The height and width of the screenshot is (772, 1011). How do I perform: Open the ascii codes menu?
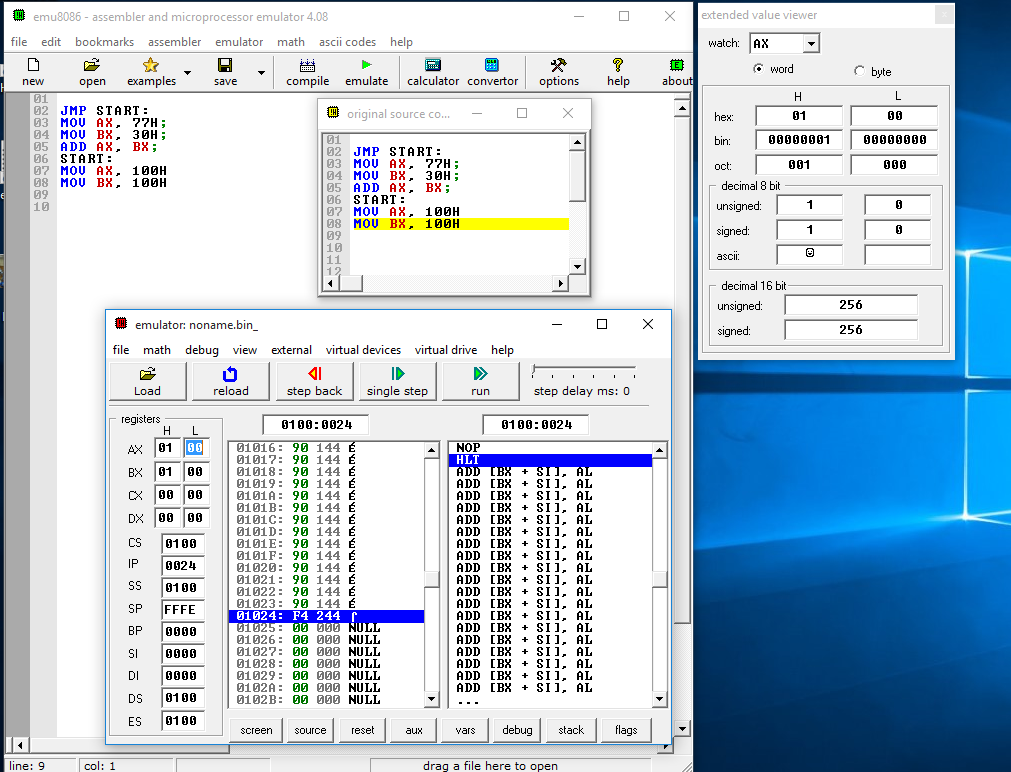(x=347, y=42)
